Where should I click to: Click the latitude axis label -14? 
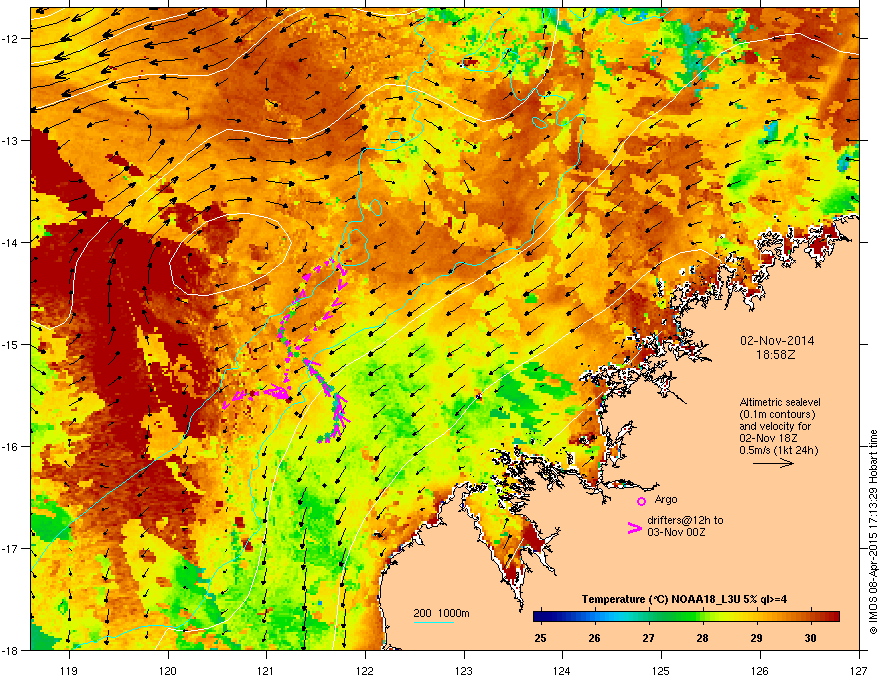(x=11, y=242)
